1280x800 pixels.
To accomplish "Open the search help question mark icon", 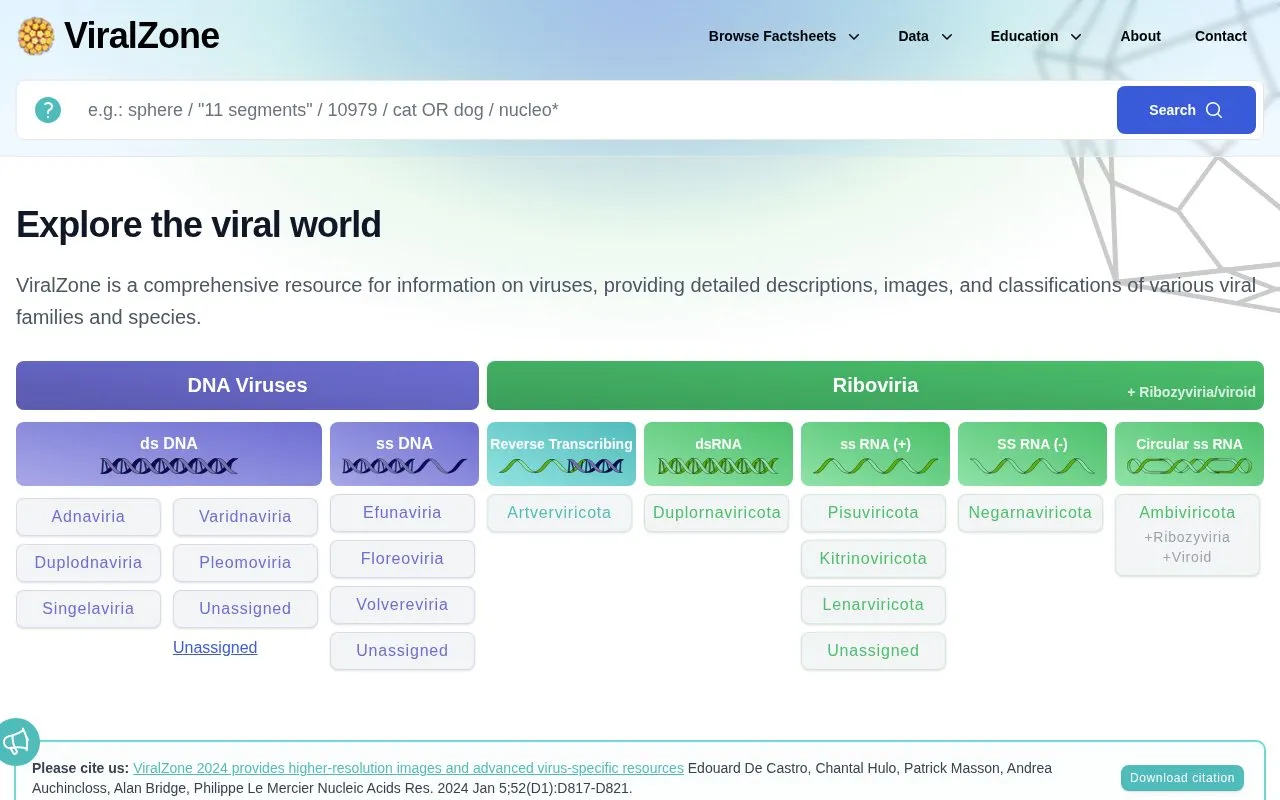I will pos(48,110).
